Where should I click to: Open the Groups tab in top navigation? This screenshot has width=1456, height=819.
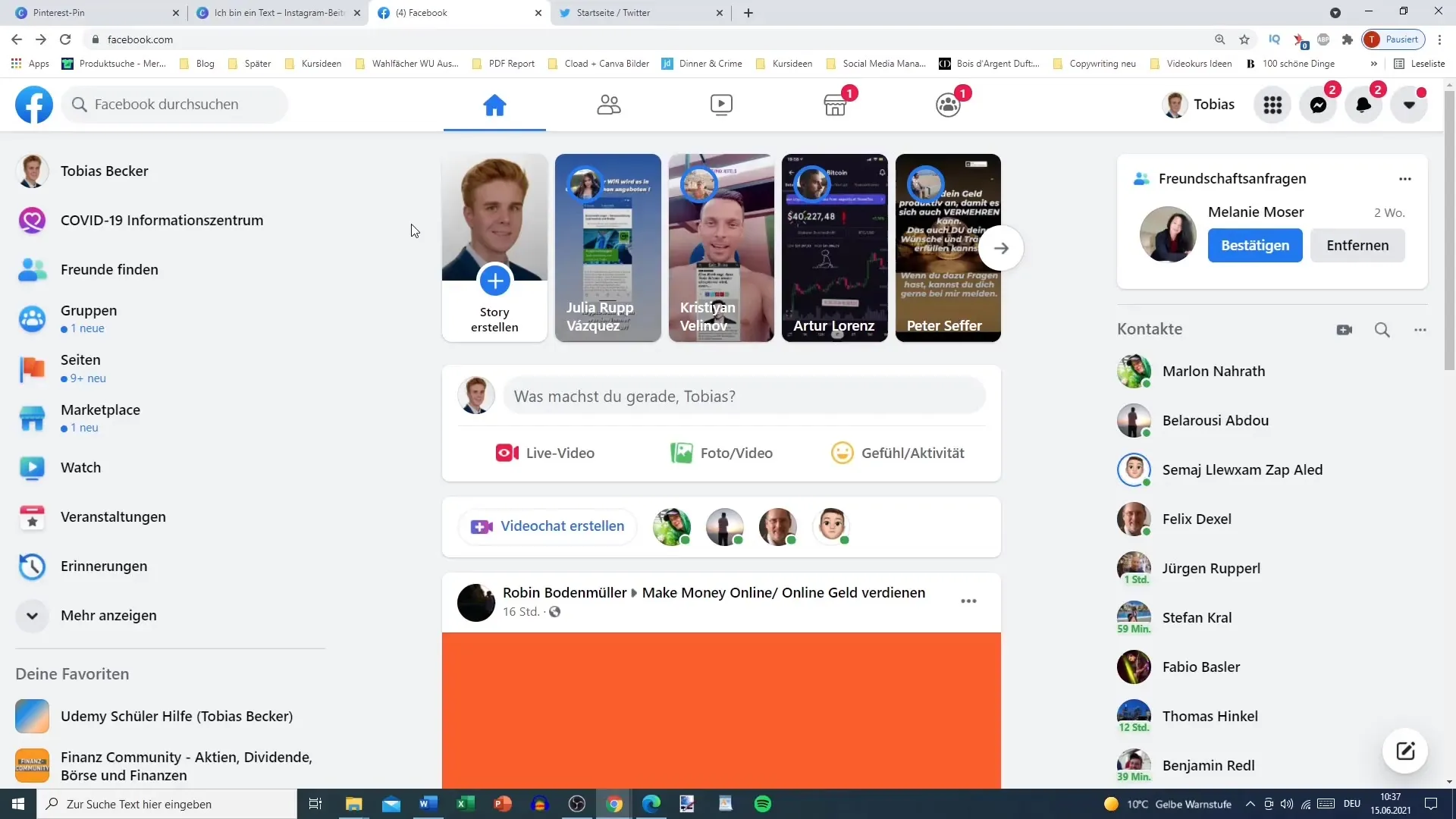[948, 105]
